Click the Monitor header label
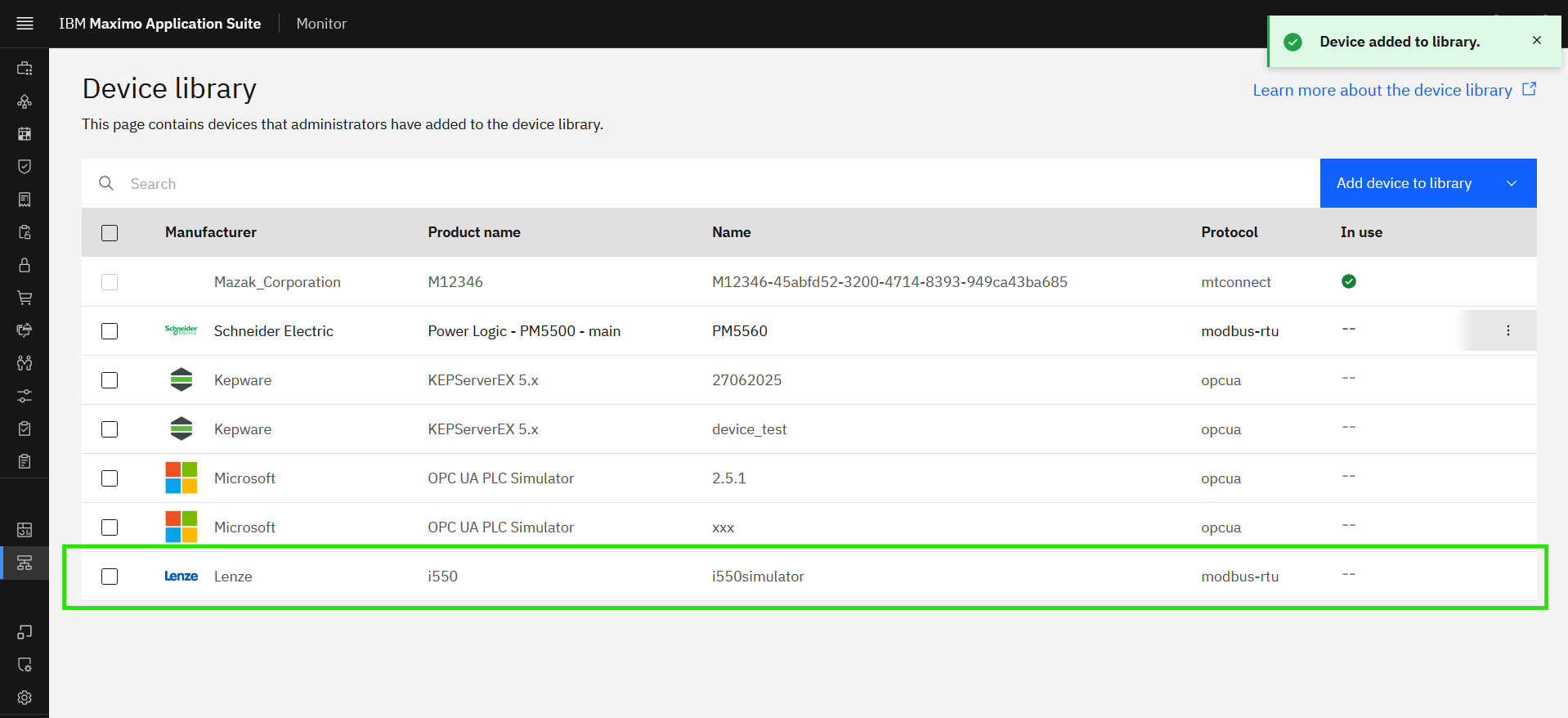Screen dimensions: 1568x718 click(x=321, y=24)
